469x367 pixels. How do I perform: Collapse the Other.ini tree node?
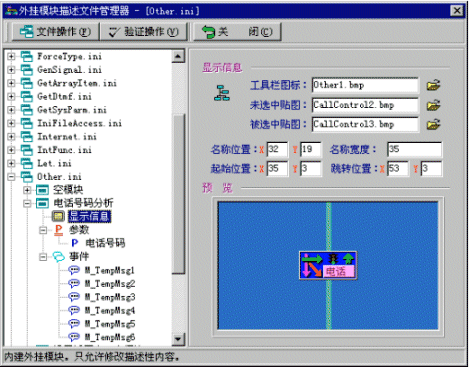click(x=11, y=176)
